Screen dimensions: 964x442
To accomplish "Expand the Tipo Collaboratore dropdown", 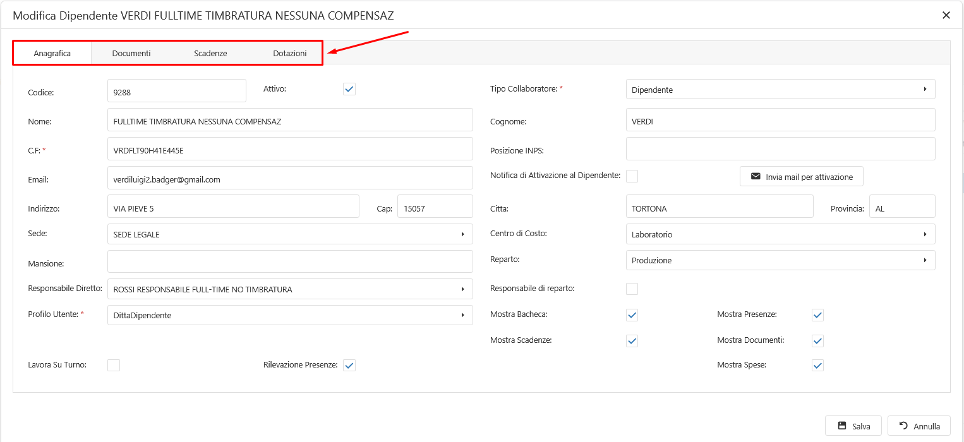I will click(x=780, y=90).
